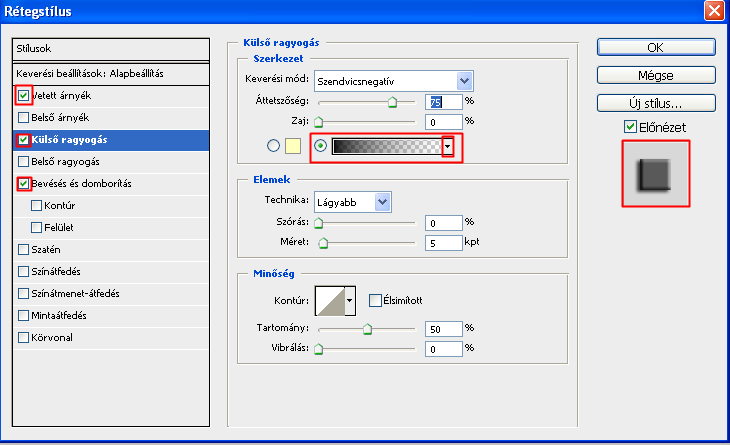Click the Mégse cancel button
Screen dimensions: 730x445
656,75
